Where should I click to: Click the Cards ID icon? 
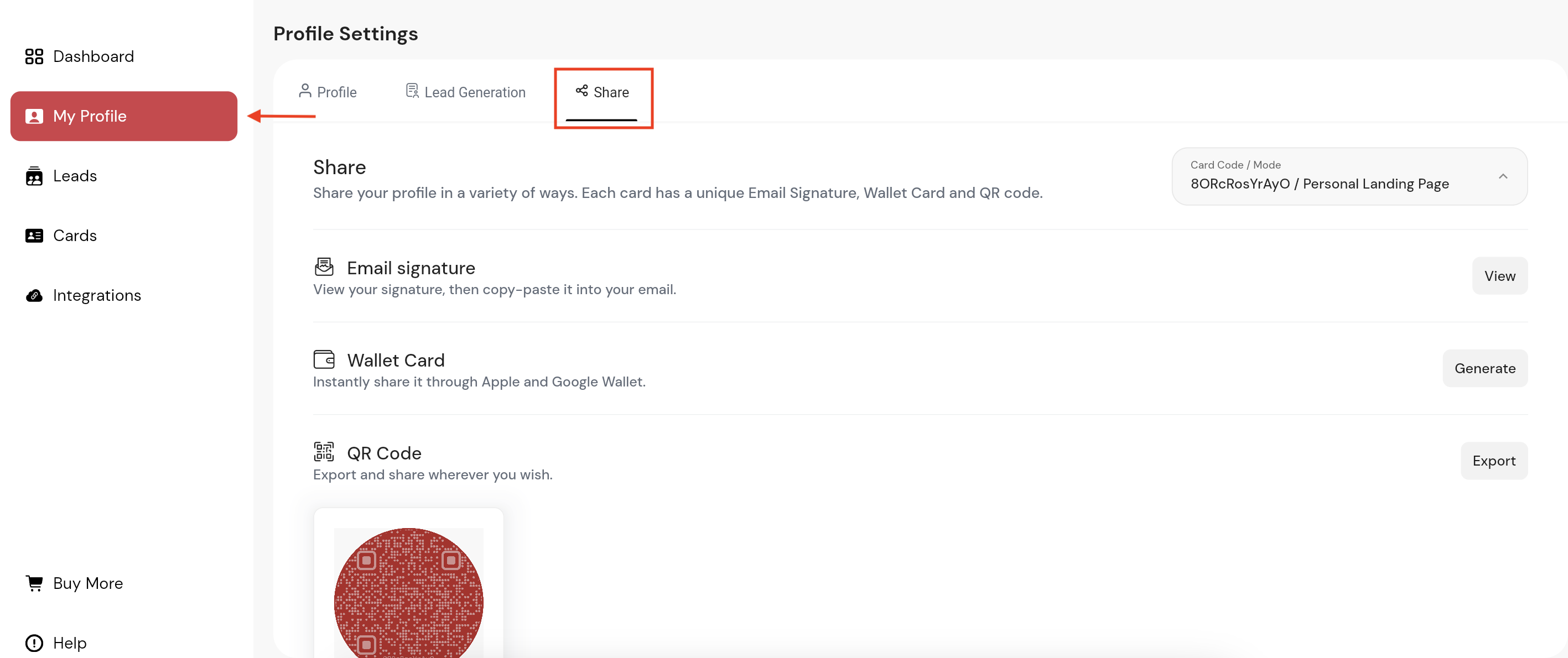34,236
